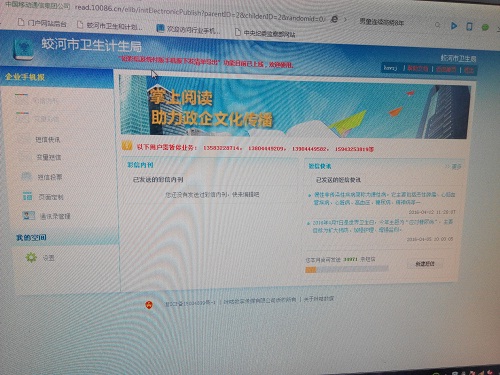Screen dimensions: 500x375
Task: Open the green gear 设置 icon
Action: (x=31, y=257)
